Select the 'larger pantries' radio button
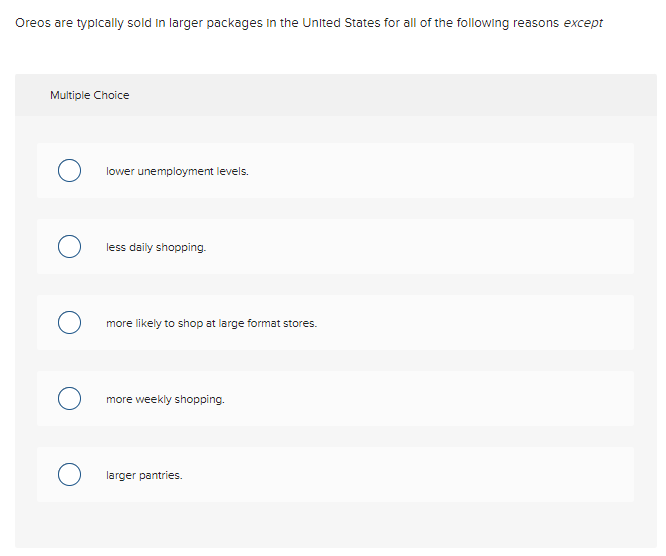 pos(69,475)
